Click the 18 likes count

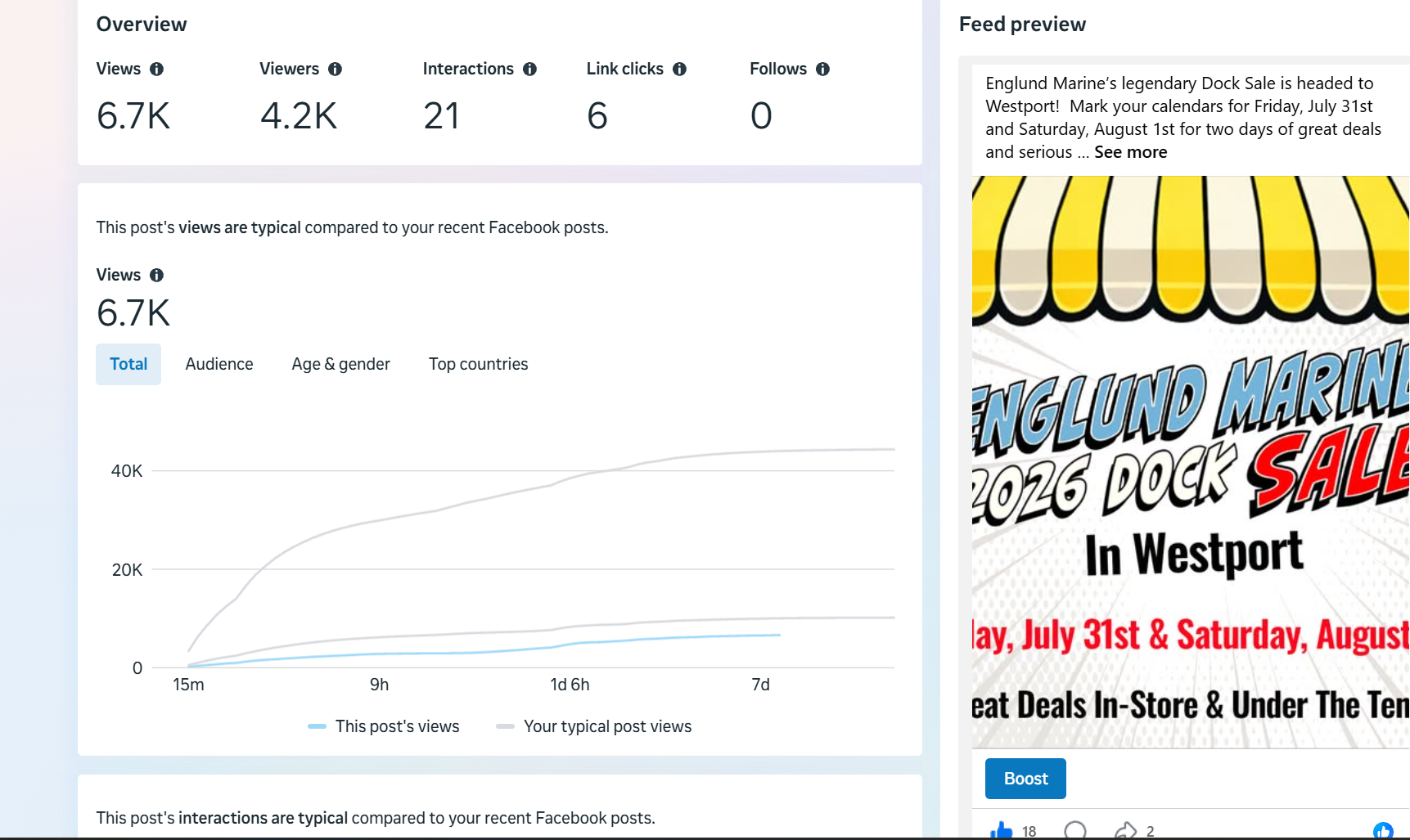[x=1029, y=832]
